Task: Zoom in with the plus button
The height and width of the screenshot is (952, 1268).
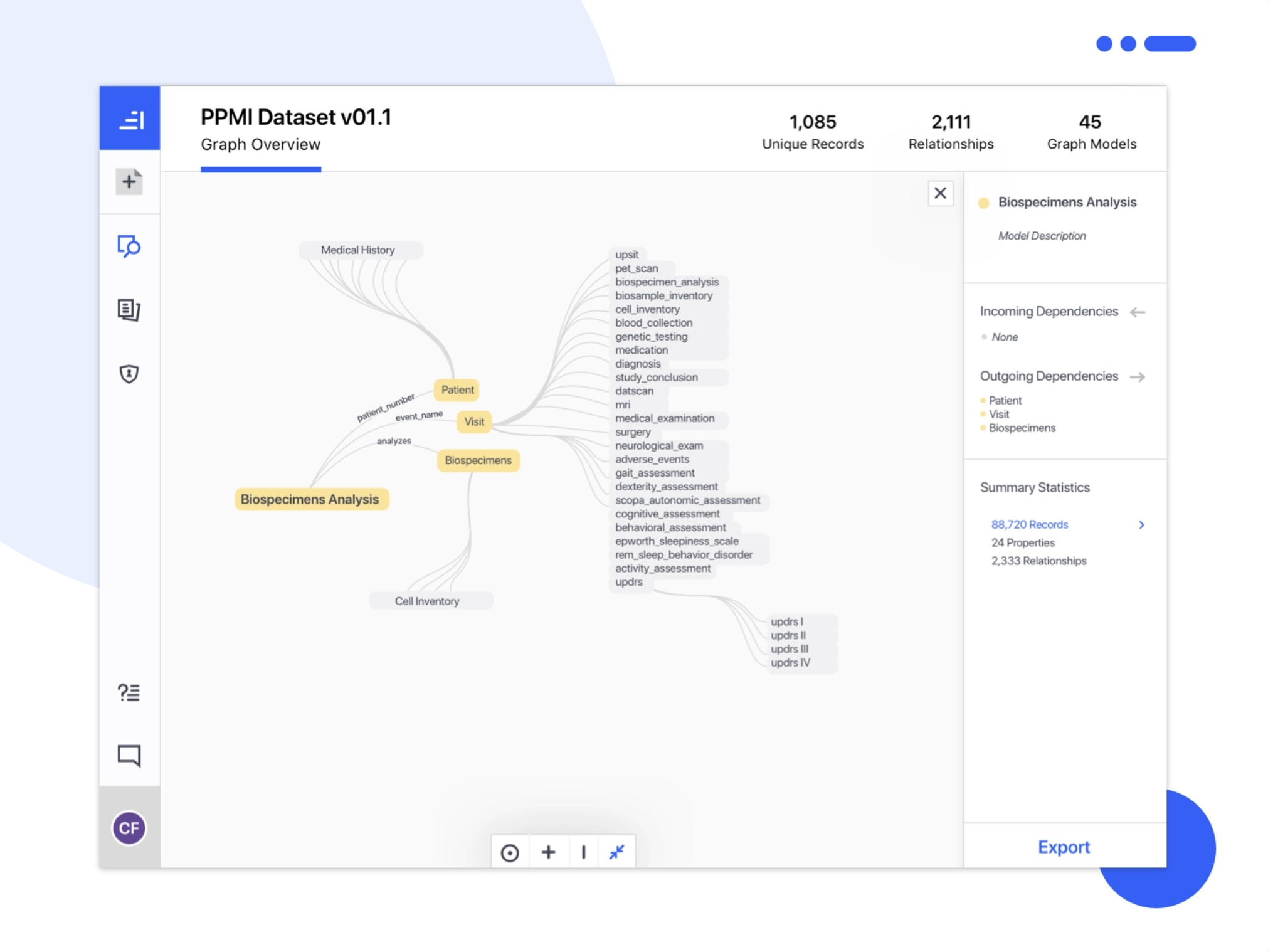Action: tap(549, 852)
